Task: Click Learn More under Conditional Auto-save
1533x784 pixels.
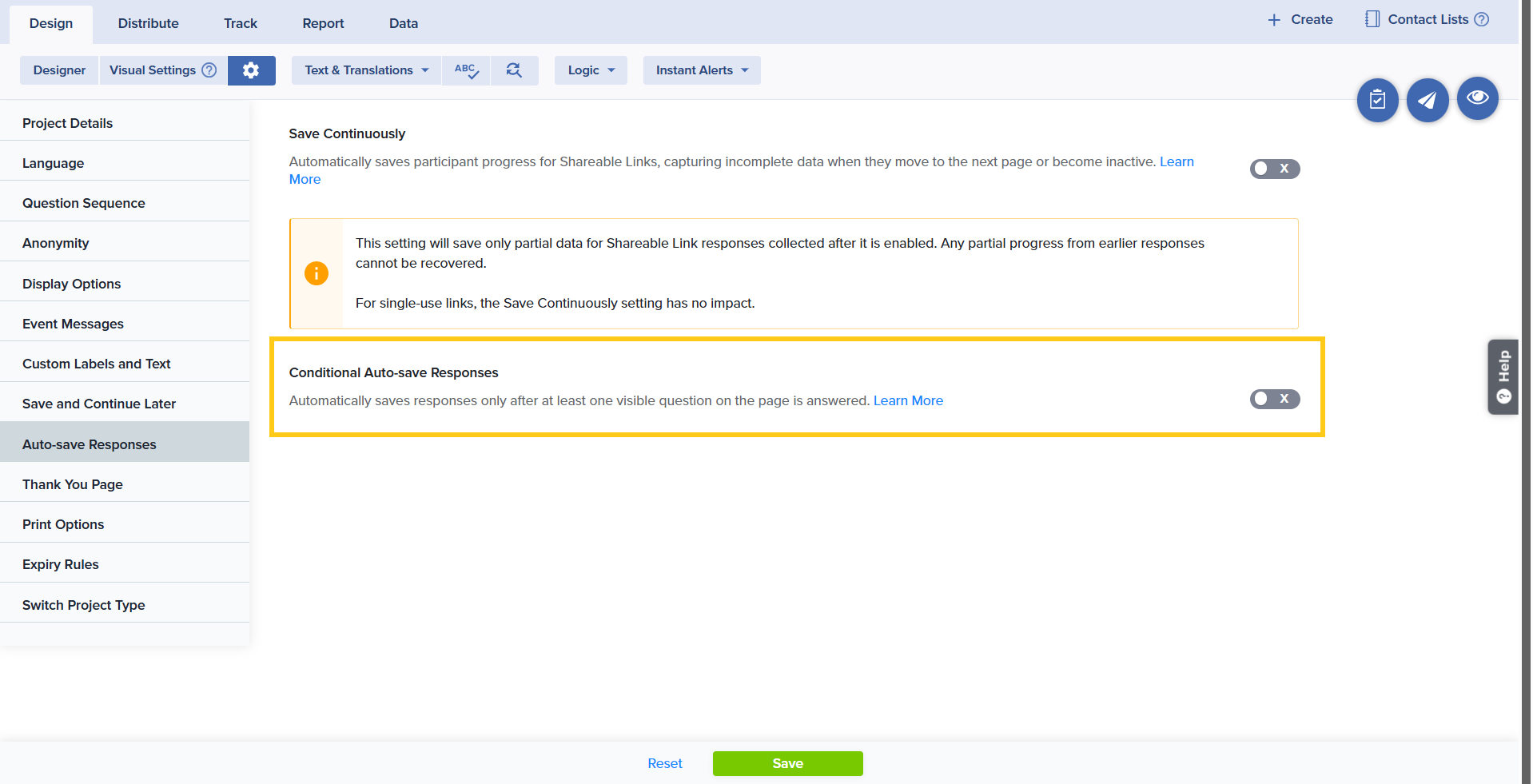Action: [908, 400]
